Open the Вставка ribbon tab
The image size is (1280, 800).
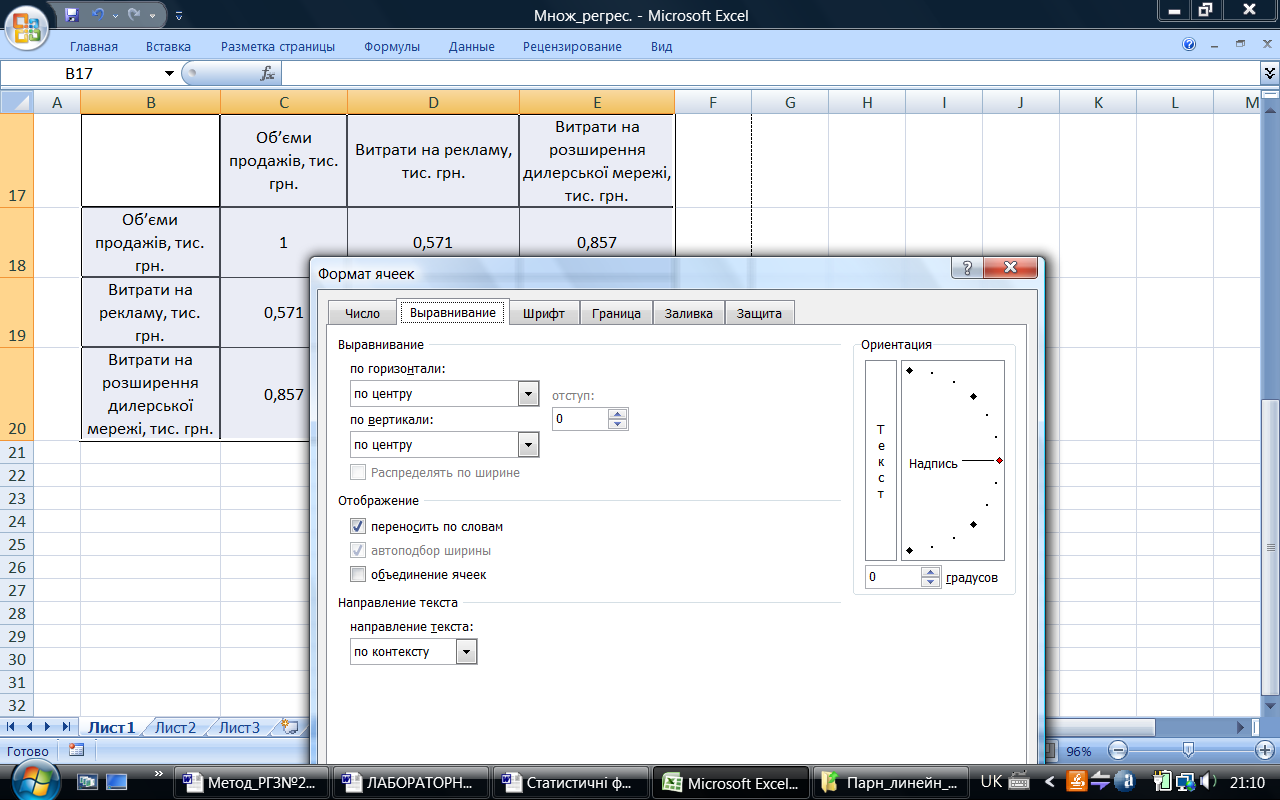168,46
